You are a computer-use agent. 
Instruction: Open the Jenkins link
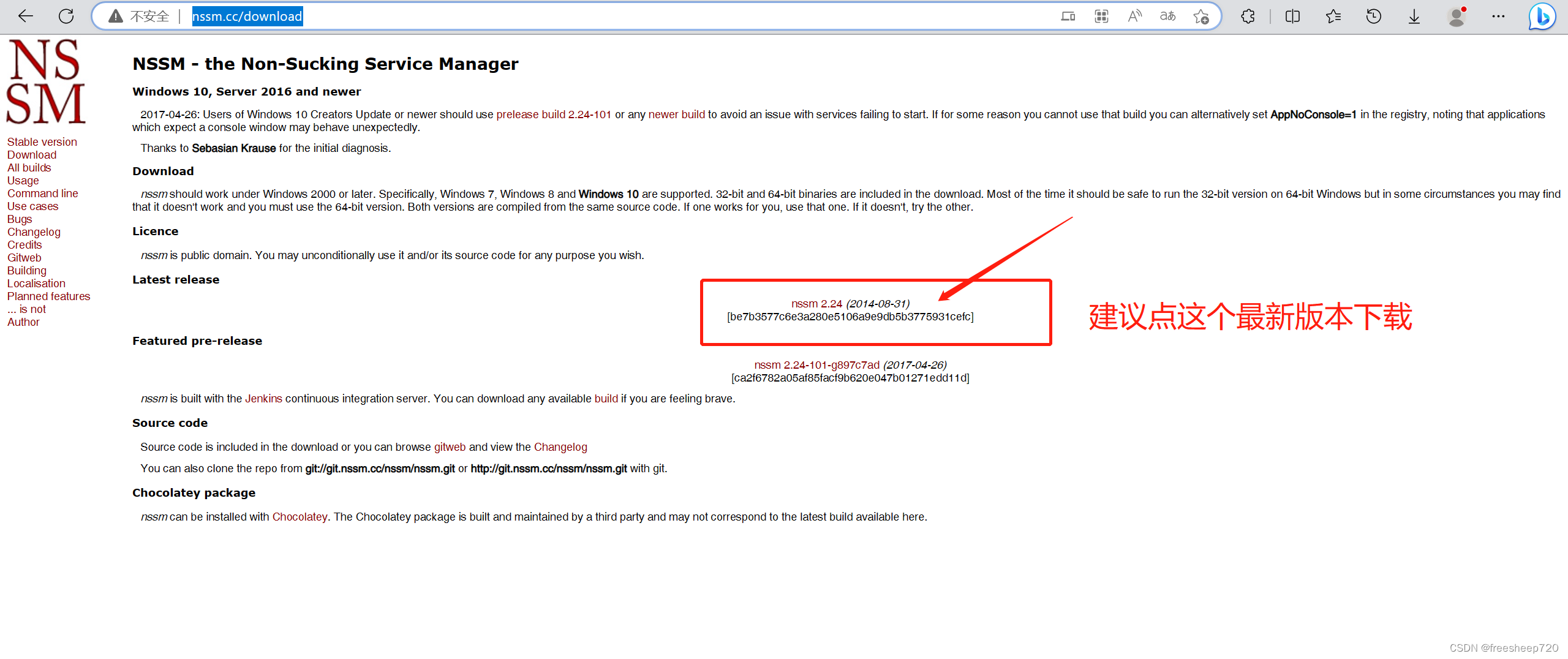coord(264,399)
